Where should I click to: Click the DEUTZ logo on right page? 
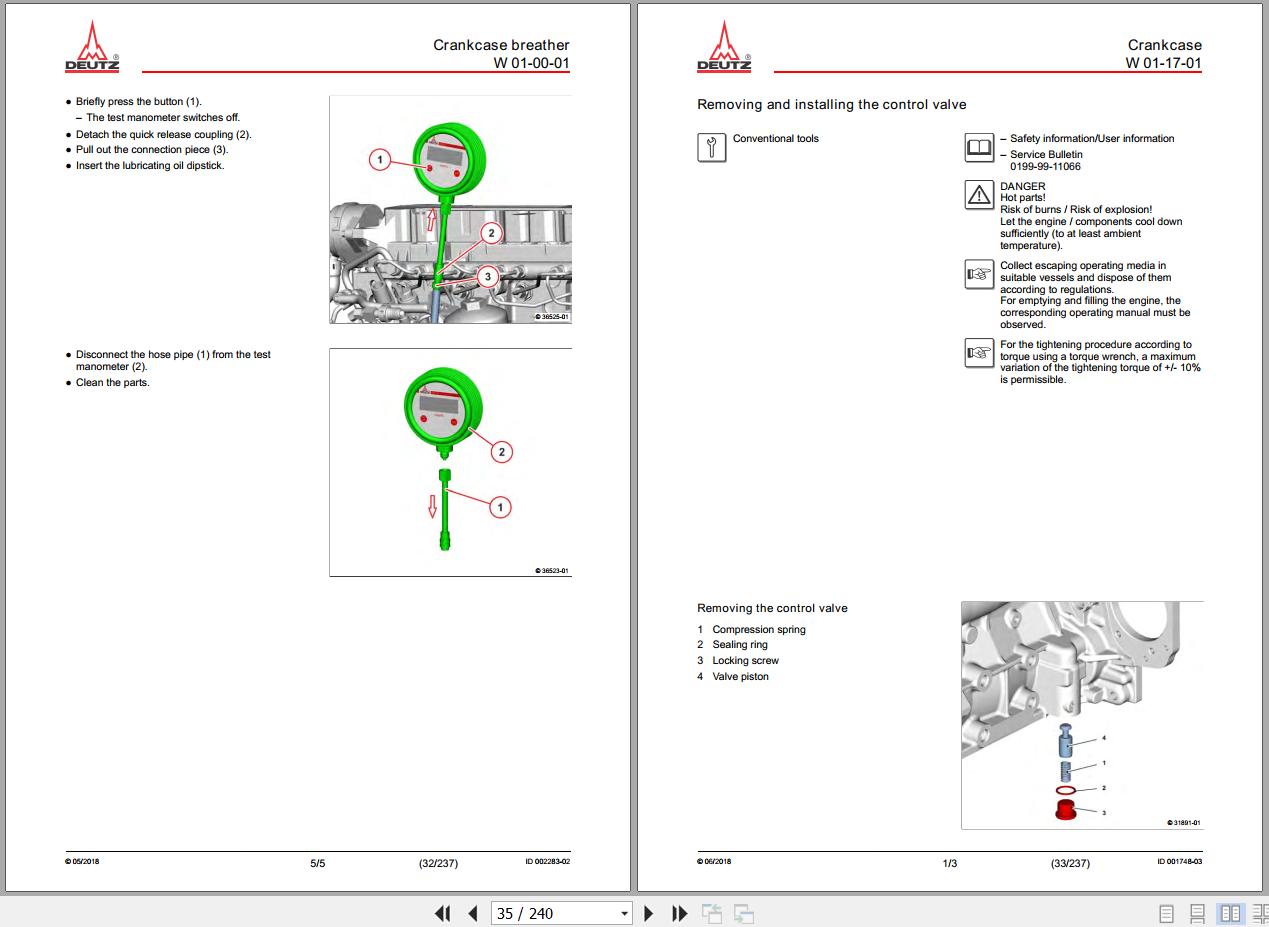click(724, 47)
